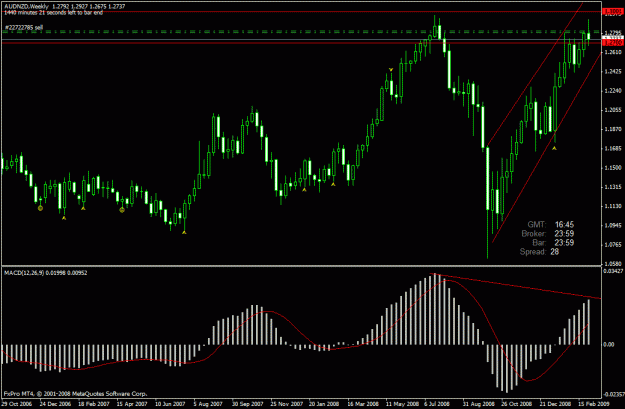
Task: Click the GMT 16:45 time readout
Action: coord(551,224)
